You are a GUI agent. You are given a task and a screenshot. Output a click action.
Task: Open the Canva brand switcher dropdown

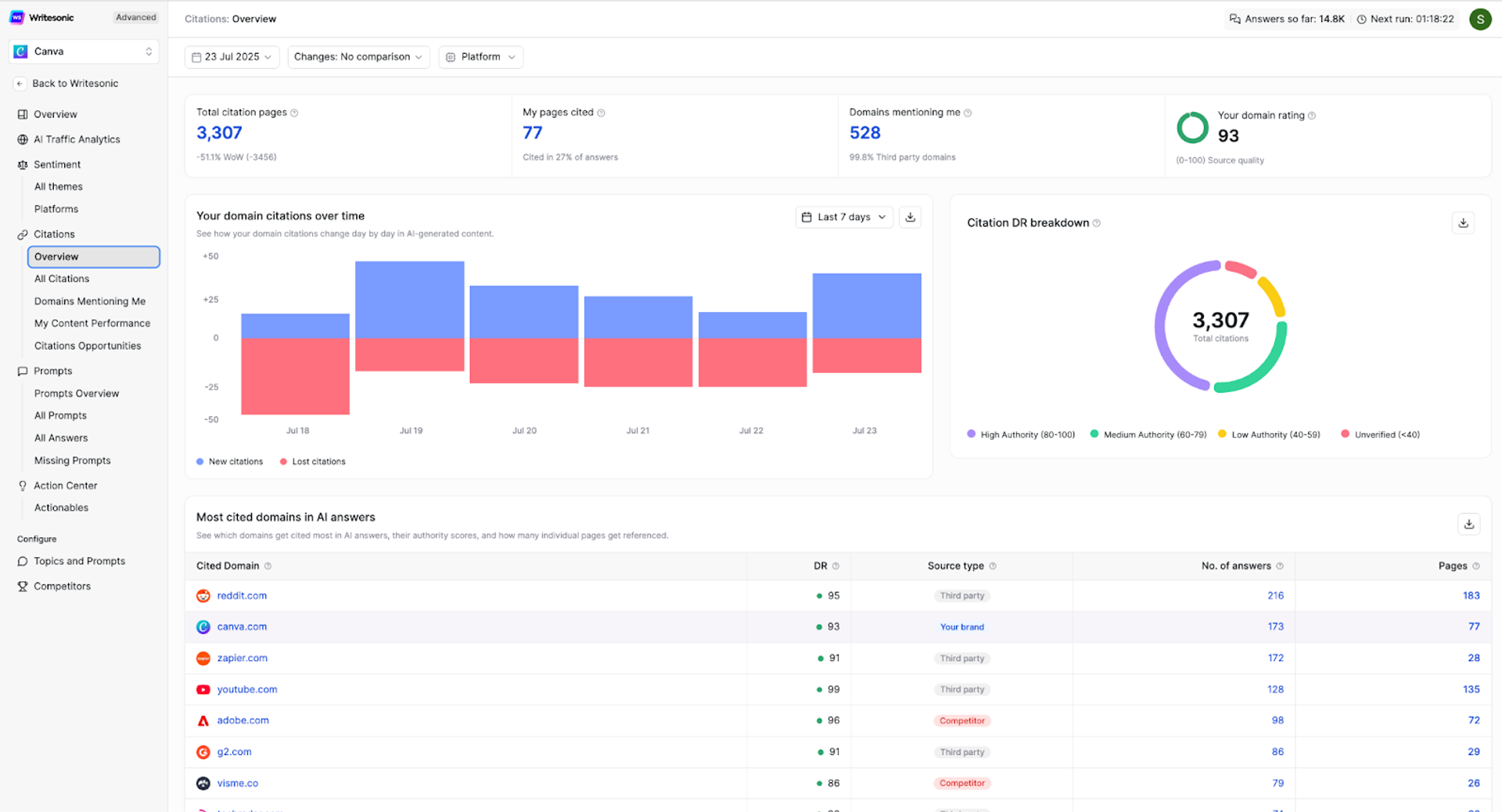coord(84,52)
